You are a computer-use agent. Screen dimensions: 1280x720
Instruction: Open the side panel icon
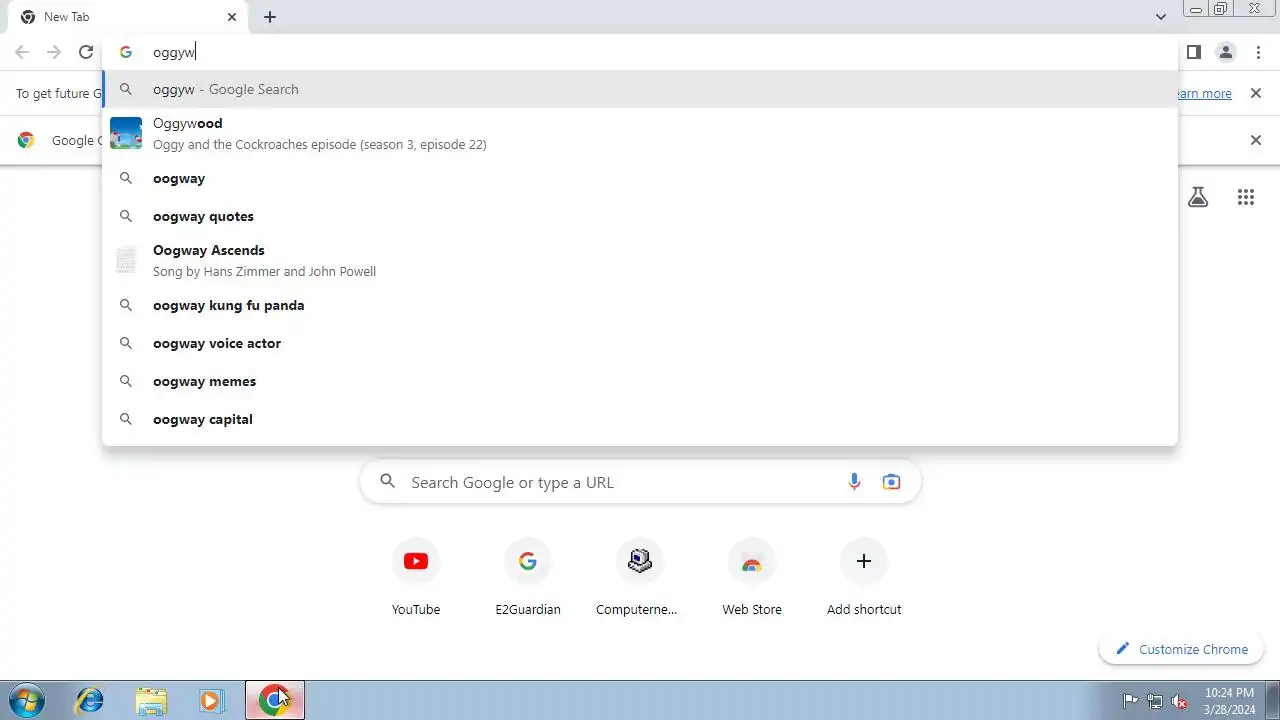[1194, 52]
